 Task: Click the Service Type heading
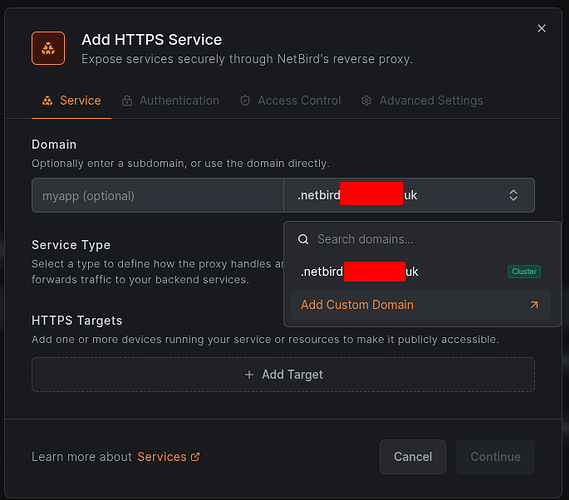click(x=71, y=245)
